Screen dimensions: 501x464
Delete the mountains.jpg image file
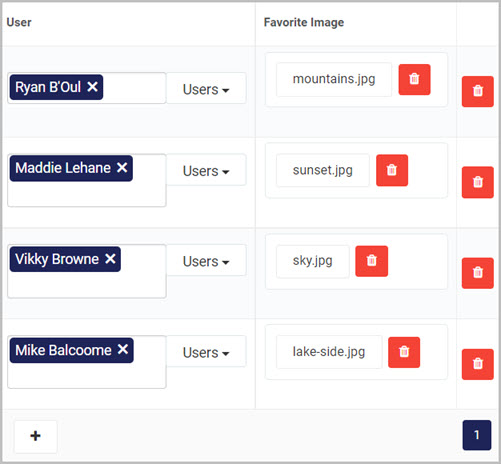click(414, 80)
